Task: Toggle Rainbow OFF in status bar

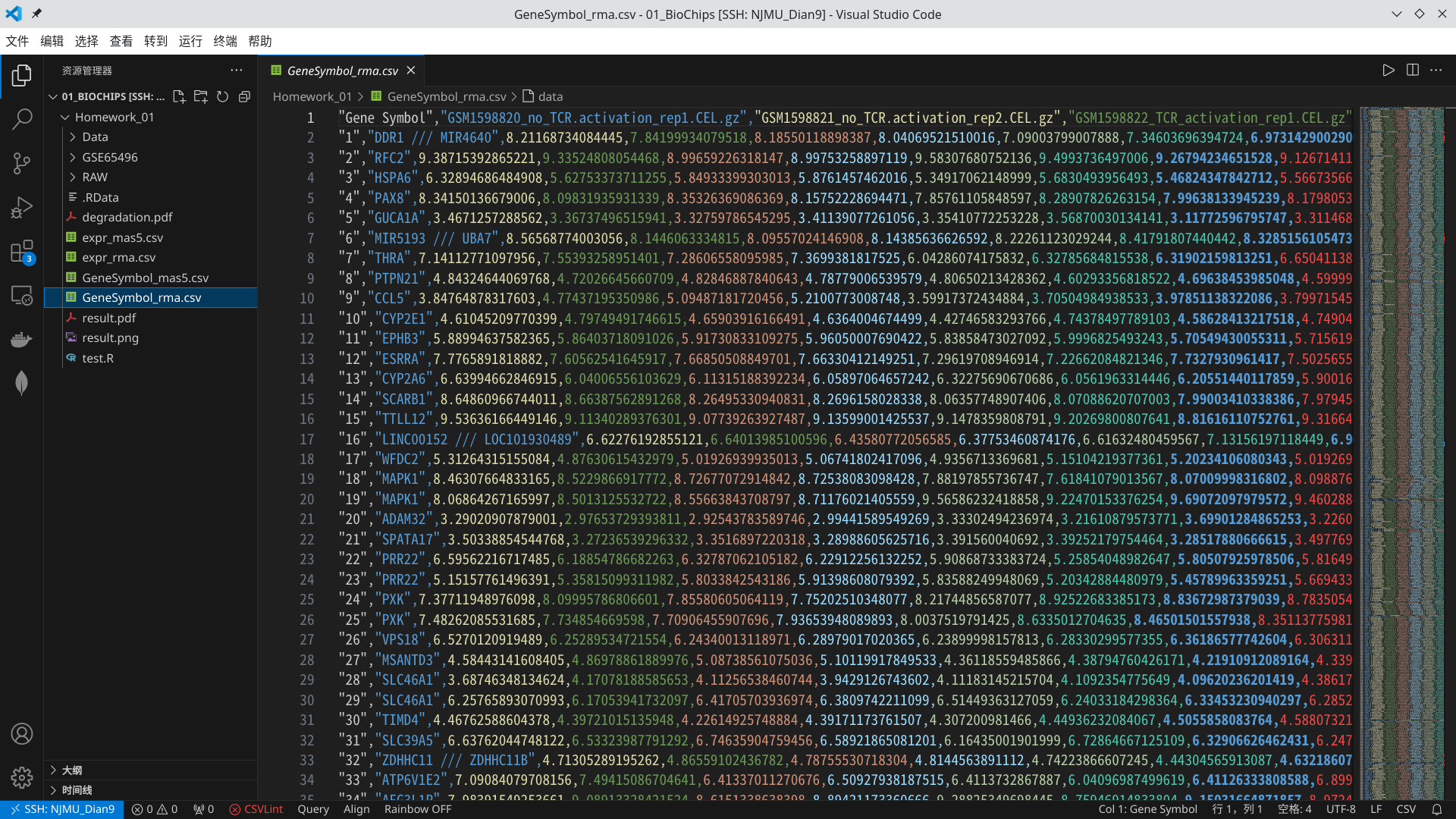Action: coord(418,809)
